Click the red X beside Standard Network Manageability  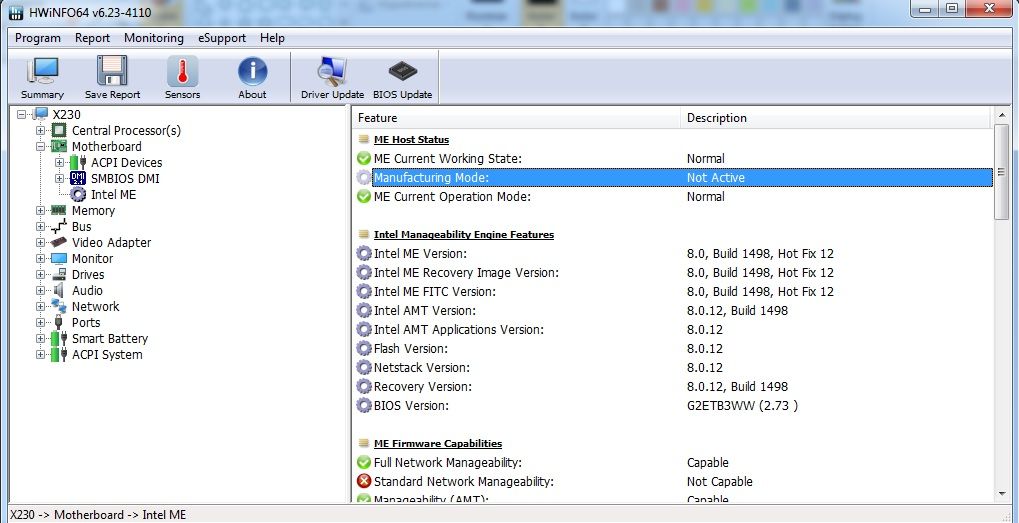(x=364, y=481)
